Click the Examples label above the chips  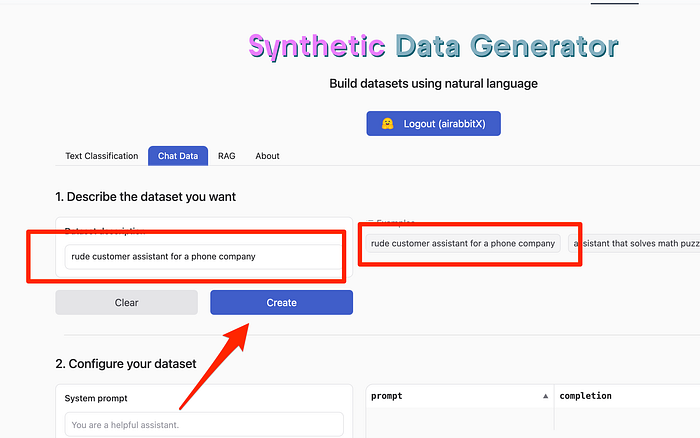(x=395, y=222)
